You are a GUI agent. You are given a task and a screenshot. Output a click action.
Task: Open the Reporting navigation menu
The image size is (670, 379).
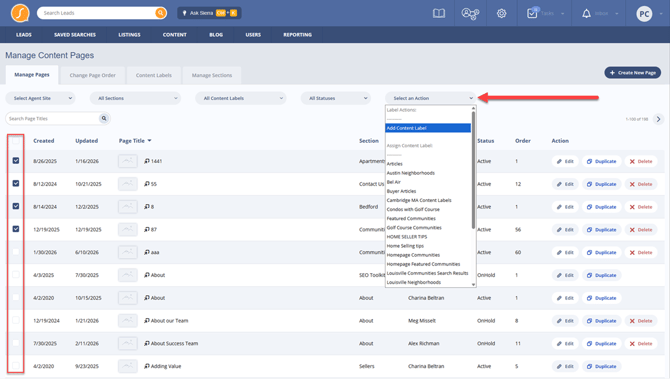click(x=297, y=35)
